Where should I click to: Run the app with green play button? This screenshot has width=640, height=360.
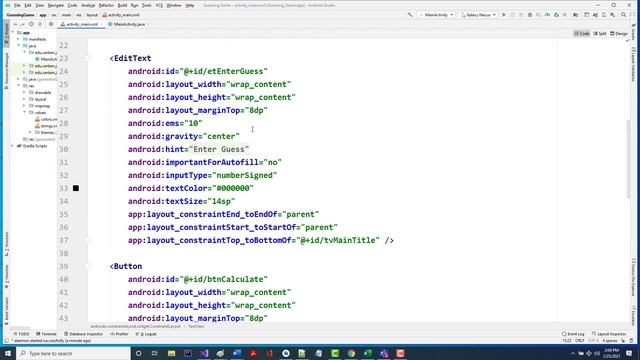(504, 15)
